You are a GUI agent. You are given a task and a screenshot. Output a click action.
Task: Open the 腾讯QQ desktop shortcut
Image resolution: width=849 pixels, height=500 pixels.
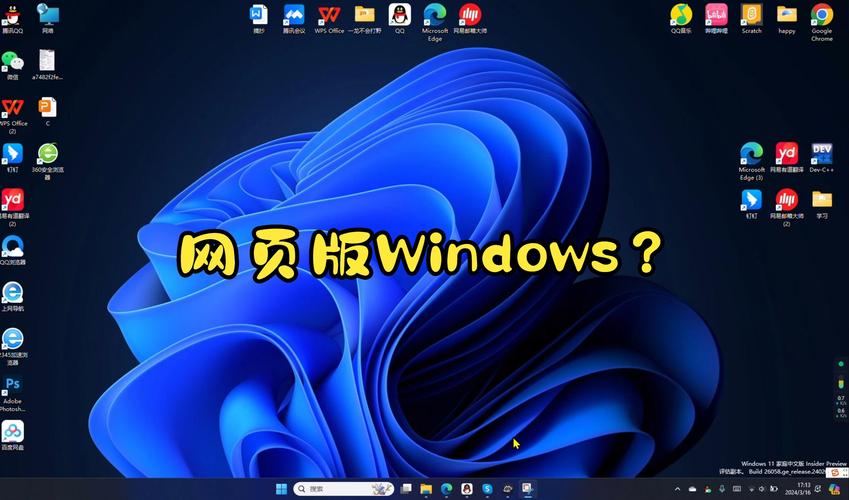[x=12, y=19]
